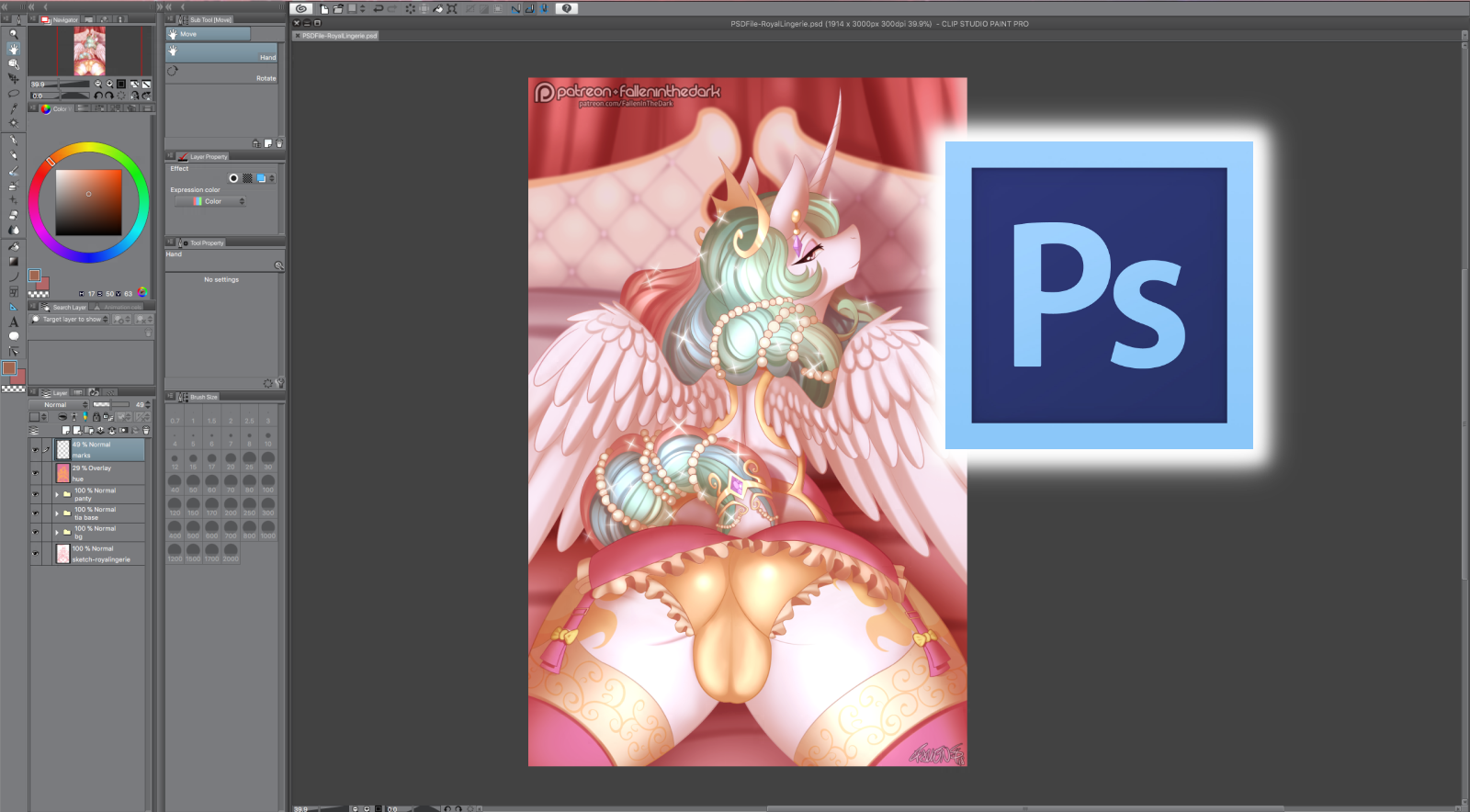This screenshot has height=812, width=1470.
Task: Toggle visibility of the tia base folder
Action: click(x=36, y=513)
